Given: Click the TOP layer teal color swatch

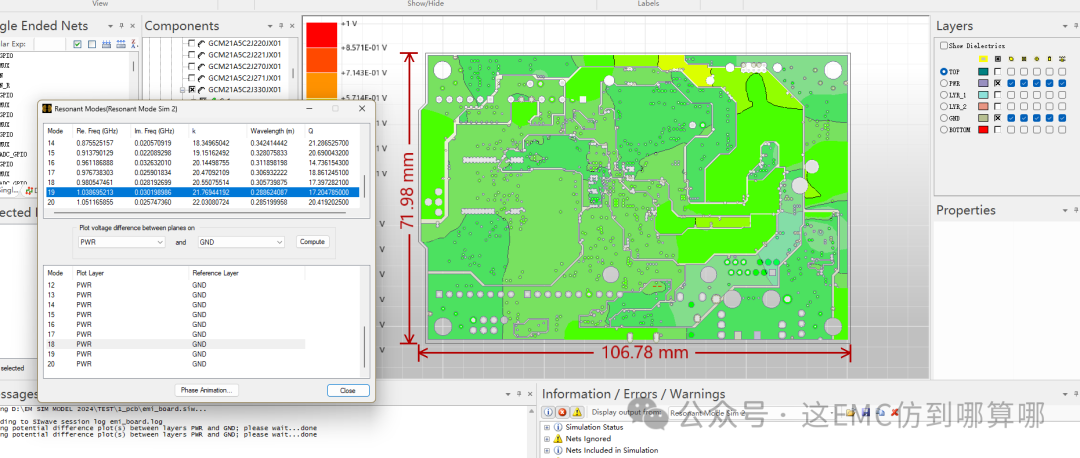Looking at the screenshot, I should click(983, 72).
